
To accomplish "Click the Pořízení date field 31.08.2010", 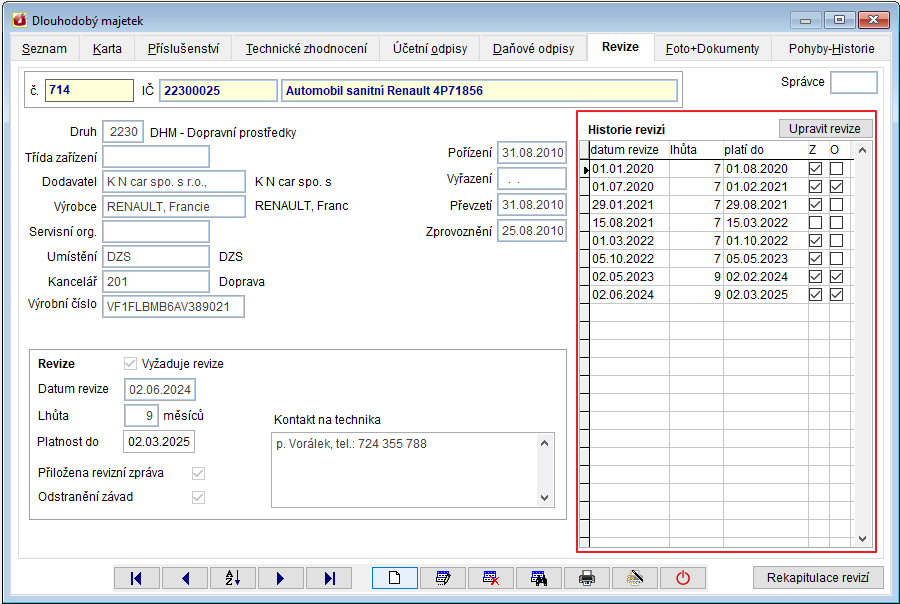I will 532,153.
